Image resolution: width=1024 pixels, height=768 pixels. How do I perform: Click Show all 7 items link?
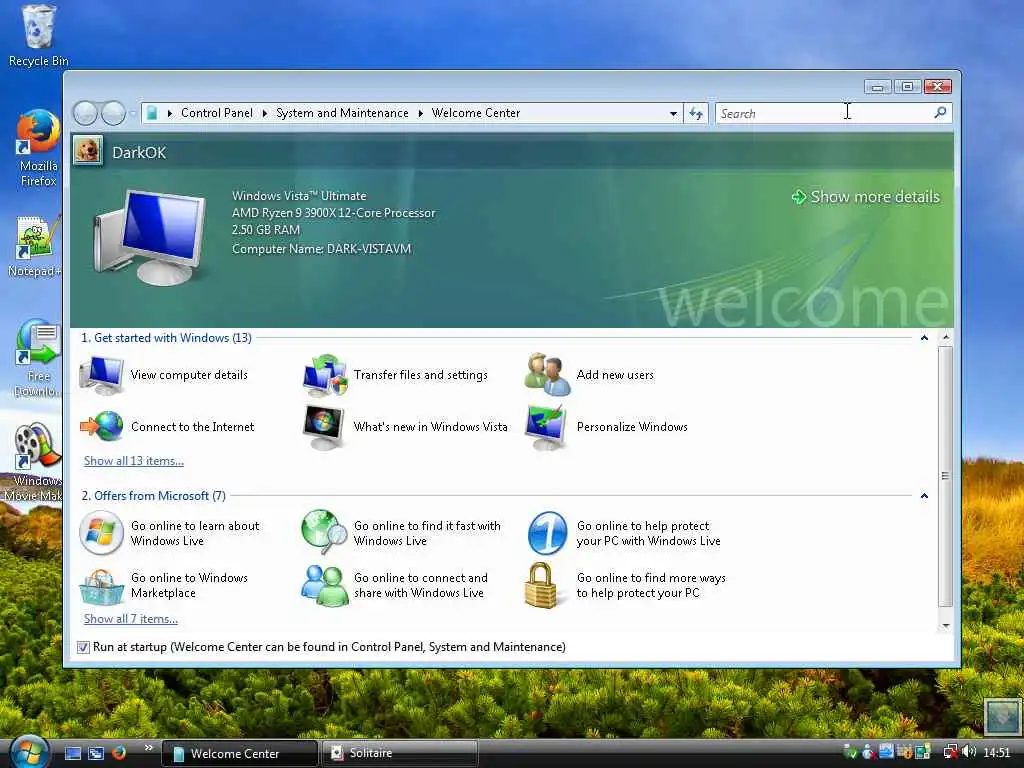coord(131,619)
